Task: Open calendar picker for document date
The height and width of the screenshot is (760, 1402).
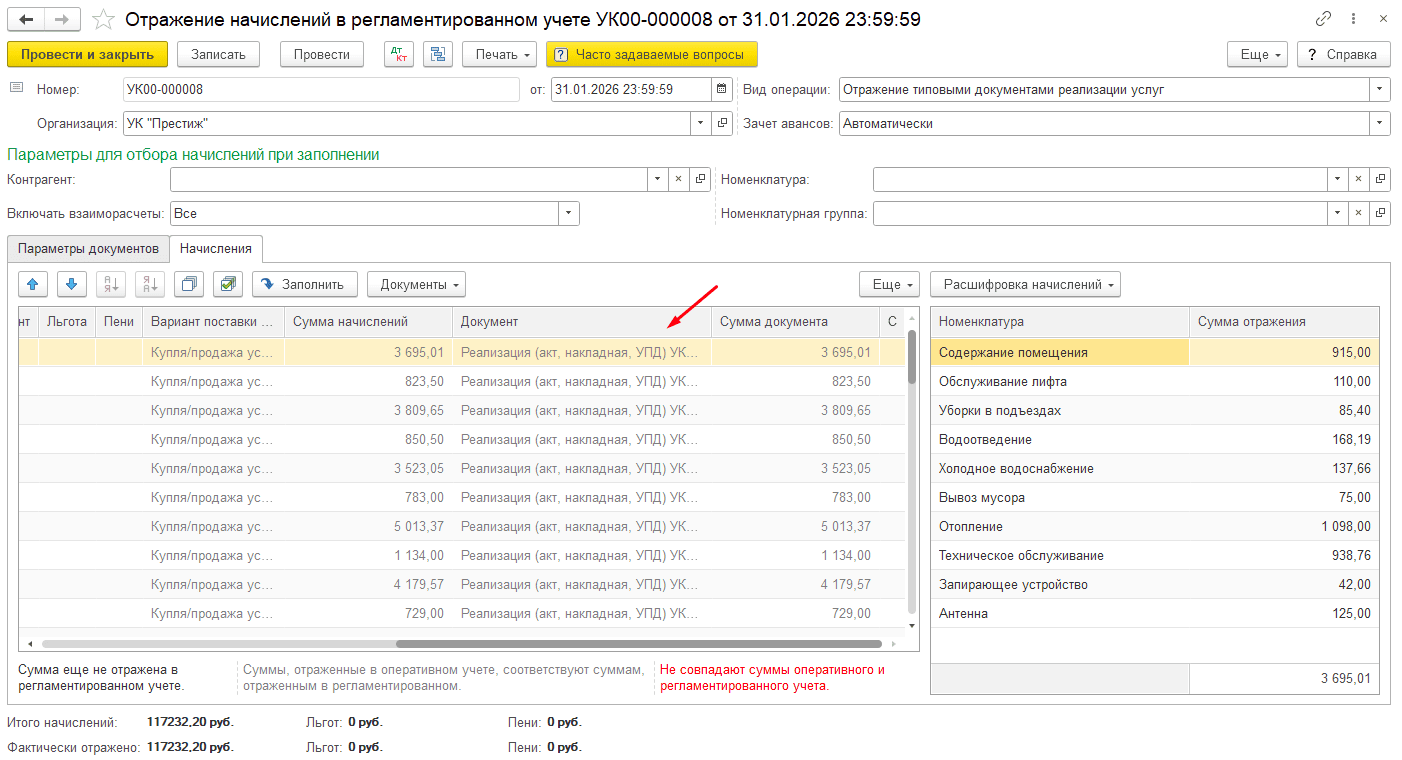Action: 721,90
